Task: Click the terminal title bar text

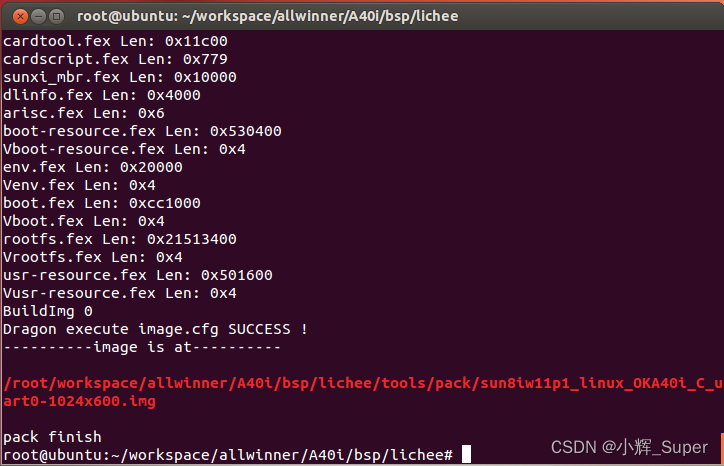Action: click(x=267, y=16)
